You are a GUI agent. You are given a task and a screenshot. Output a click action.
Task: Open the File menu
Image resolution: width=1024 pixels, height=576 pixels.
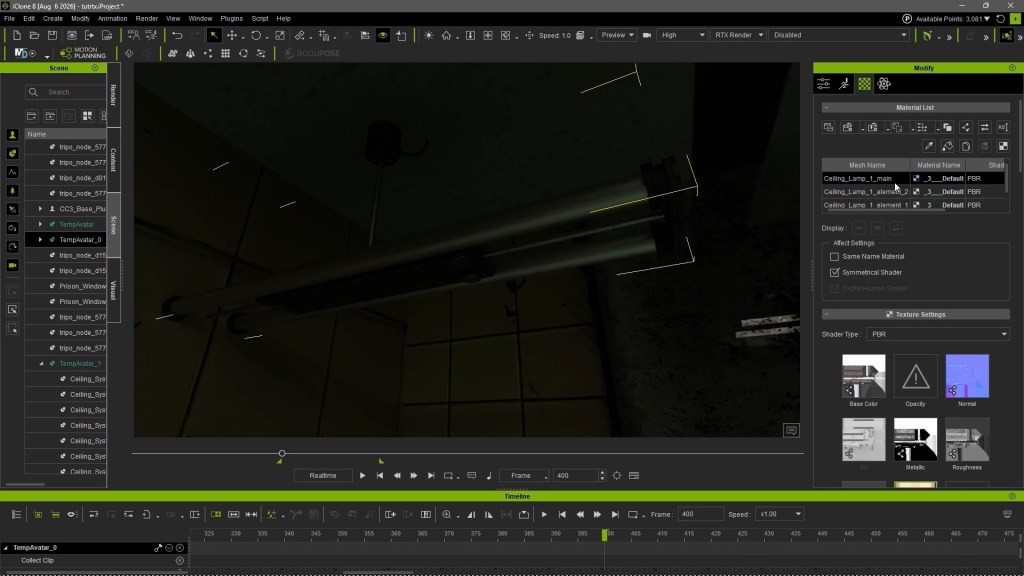[9, 19]
